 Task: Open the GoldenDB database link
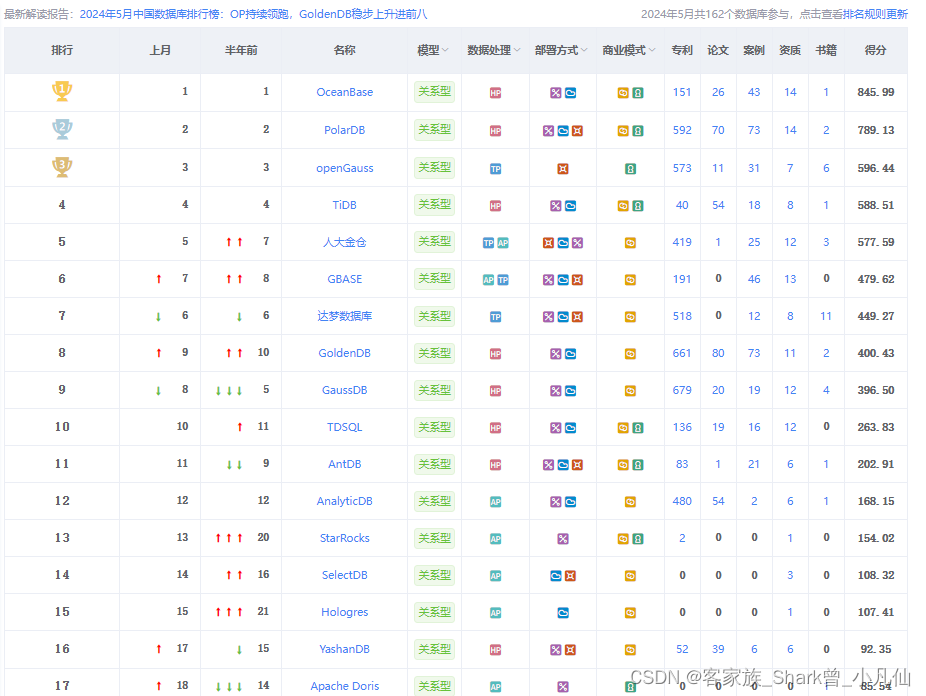pyautogui.click(x=345, y=353)
